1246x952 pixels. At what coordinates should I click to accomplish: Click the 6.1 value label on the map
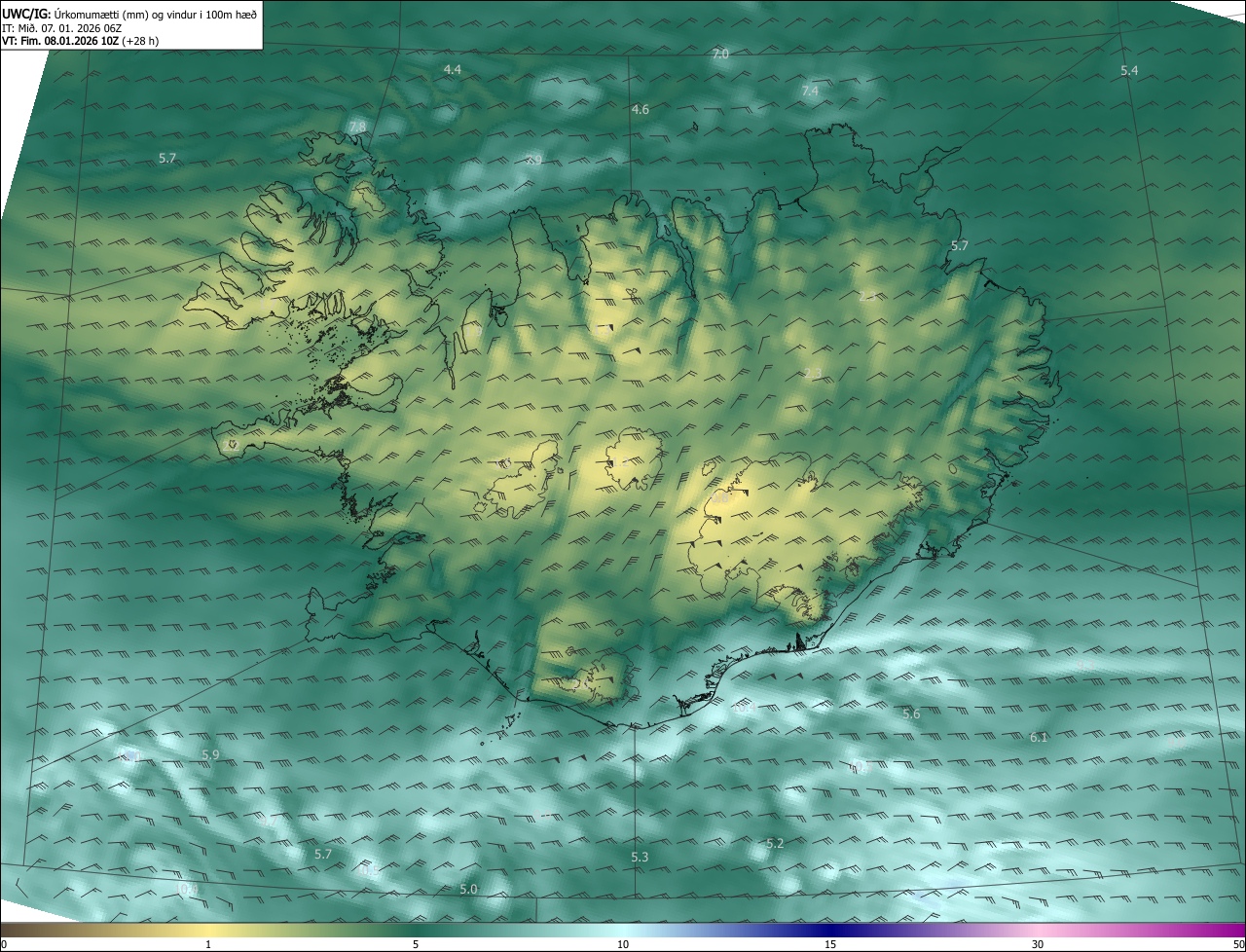click(1039, 738)
